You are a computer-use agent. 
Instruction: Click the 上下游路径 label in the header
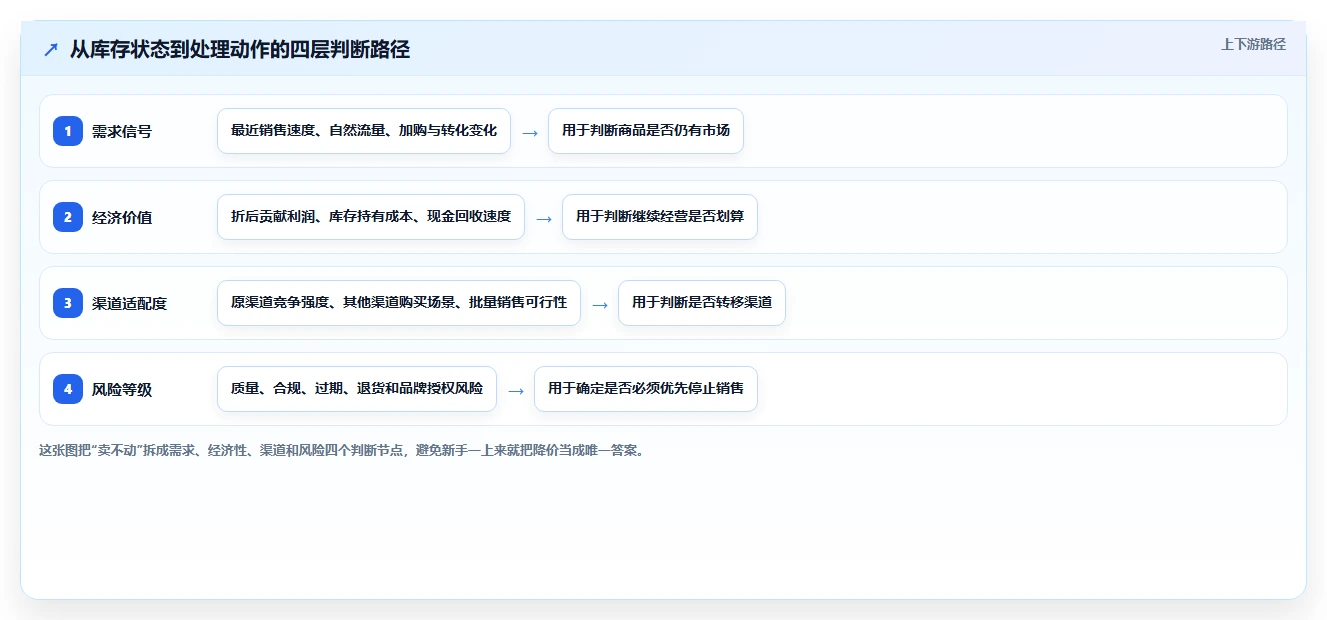pos(1253,44)
